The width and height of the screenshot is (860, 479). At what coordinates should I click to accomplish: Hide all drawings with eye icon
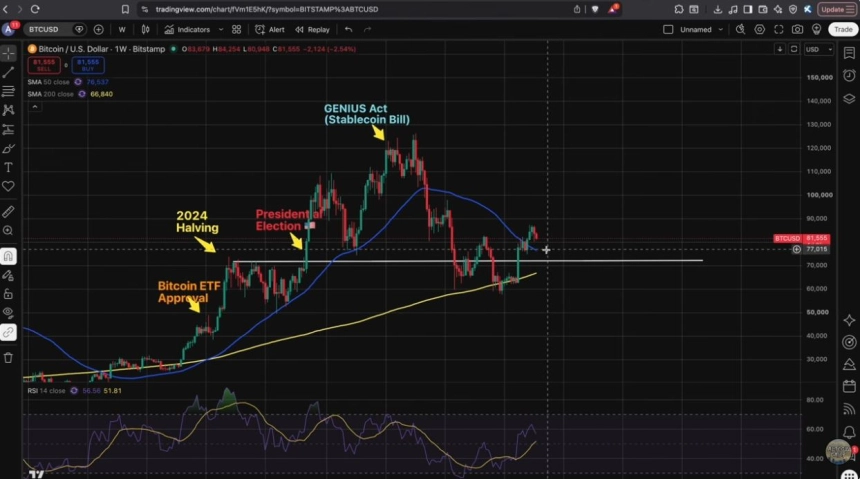point(8,313)
